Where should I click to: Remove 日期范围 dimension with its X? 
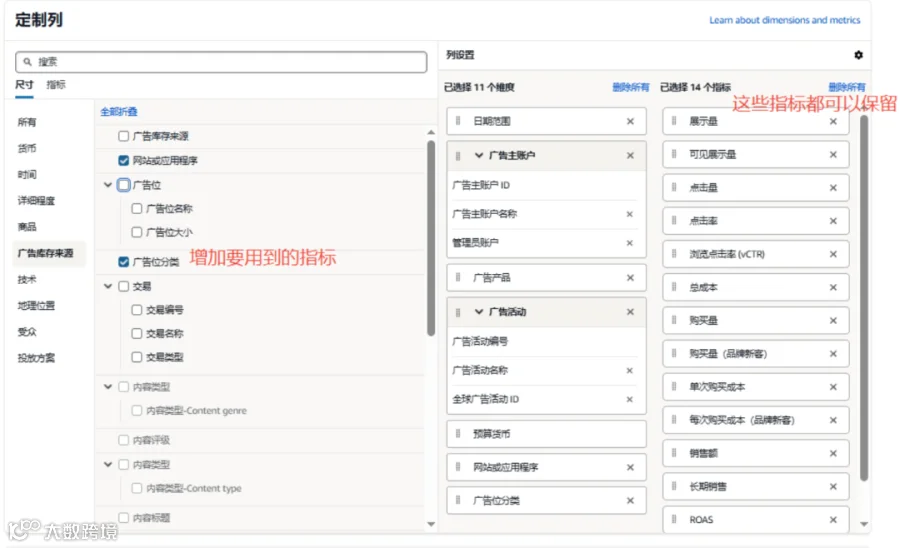tap(630, 122)
